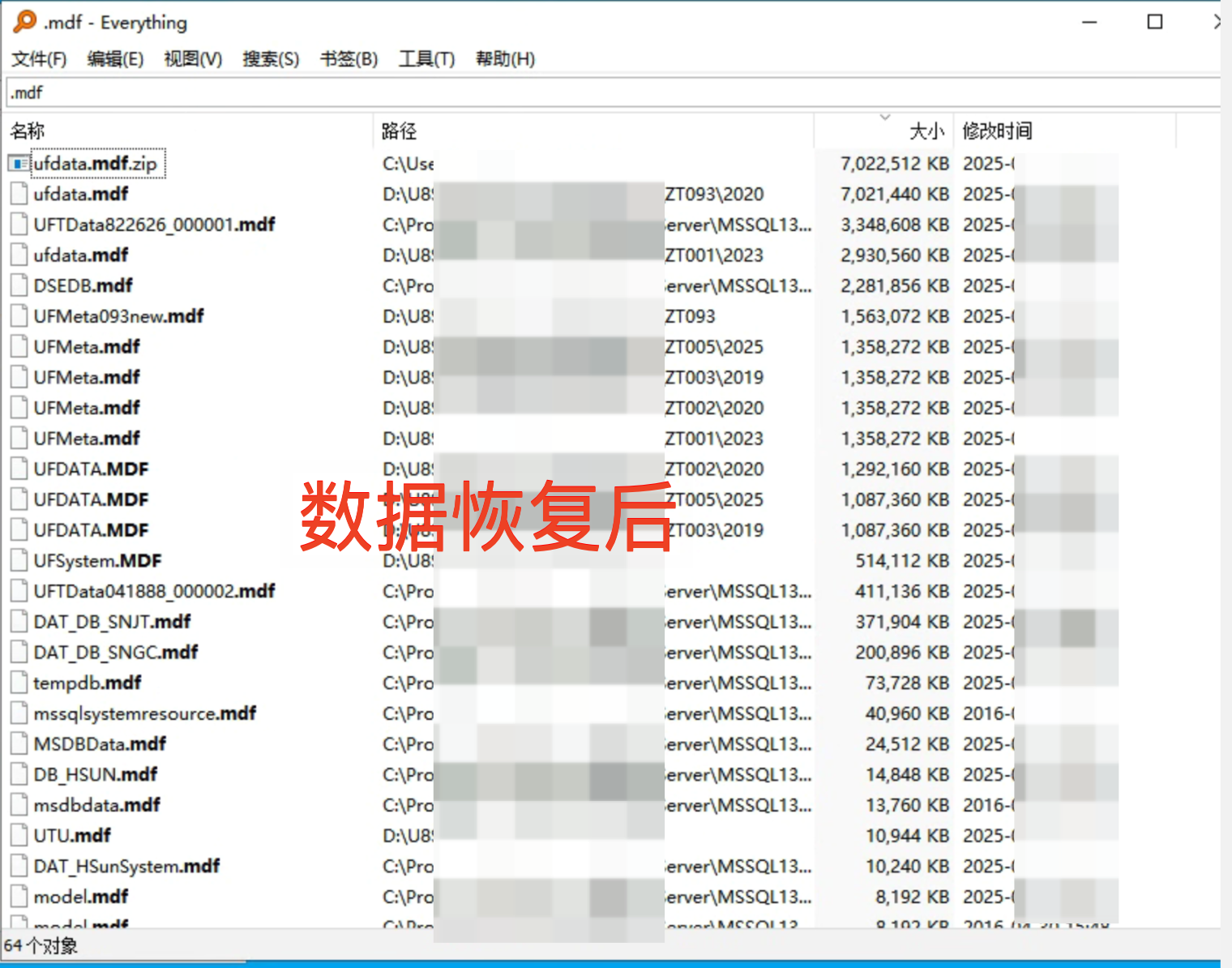Select UFMeta.mdf in path ZT002\2020

(x=87, y=408)
